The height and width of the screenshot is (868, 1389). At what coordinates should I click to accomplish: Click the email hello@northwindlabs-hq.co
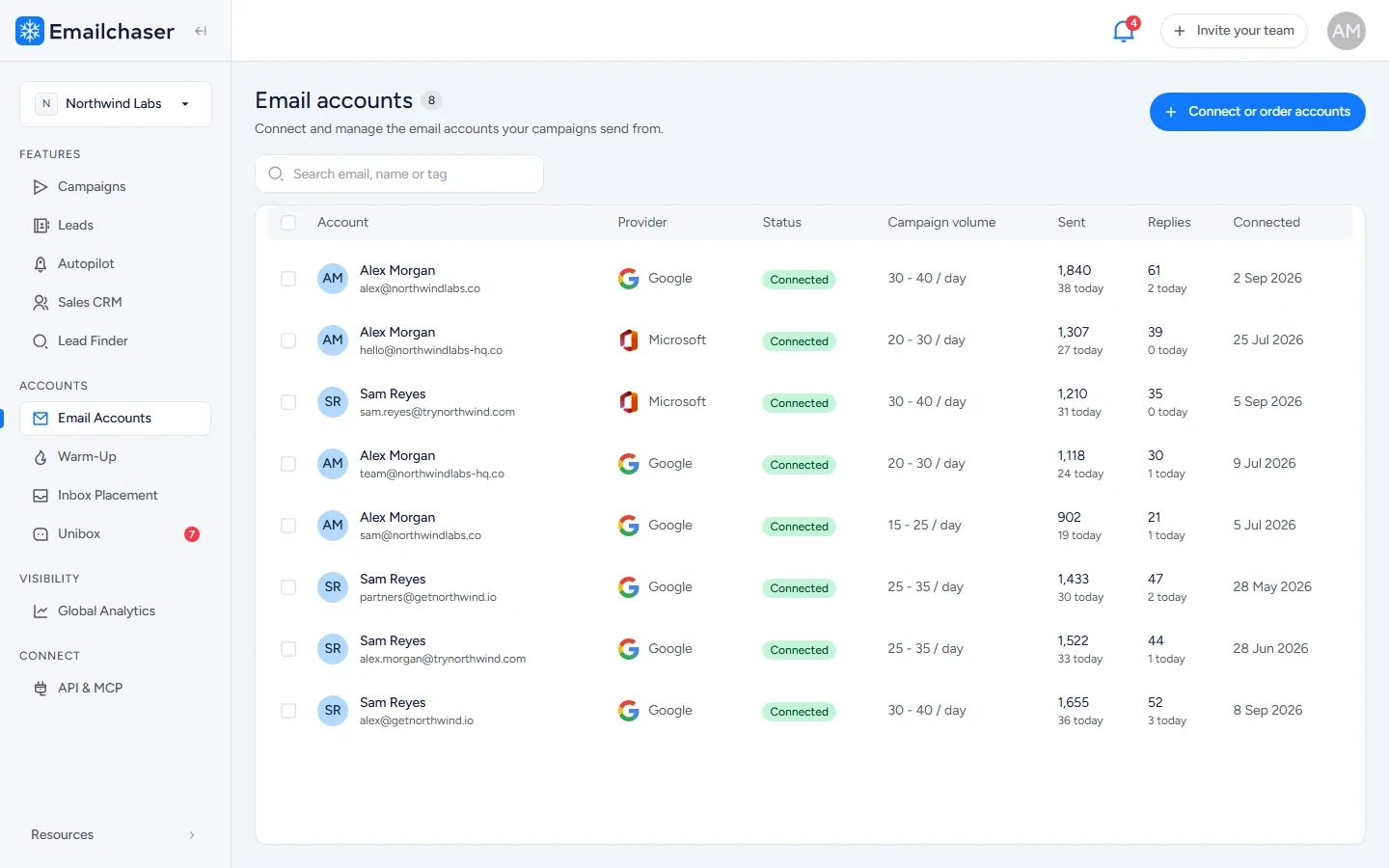click(x=431, y=351)
